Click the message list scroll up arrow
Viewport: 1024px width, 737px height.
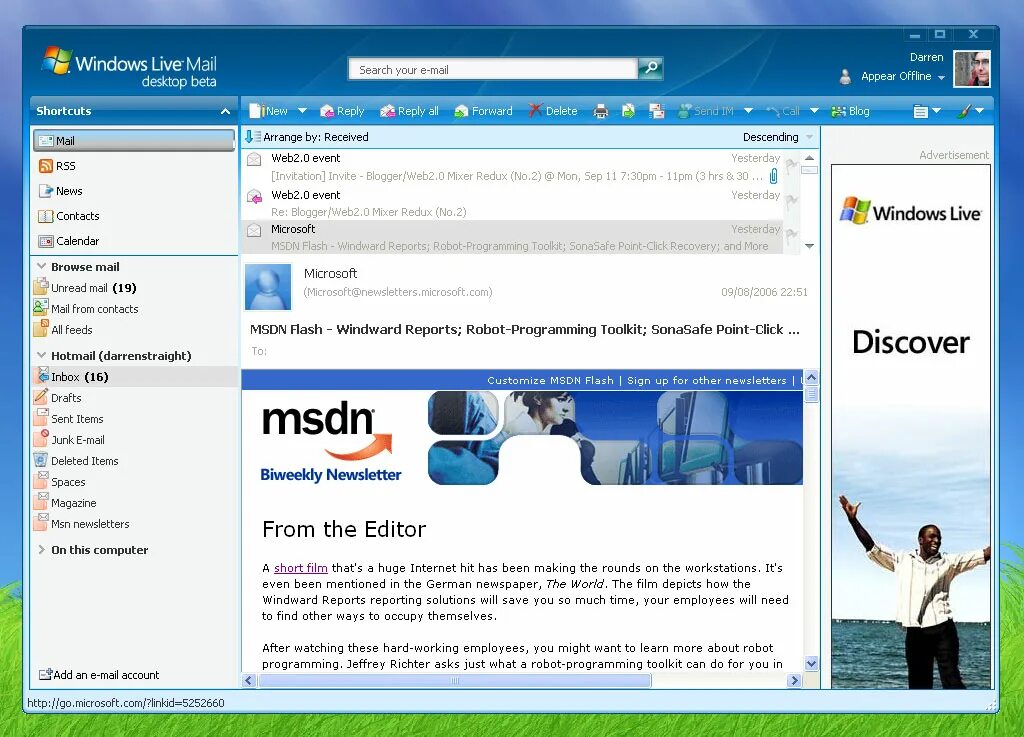point(810,158)
